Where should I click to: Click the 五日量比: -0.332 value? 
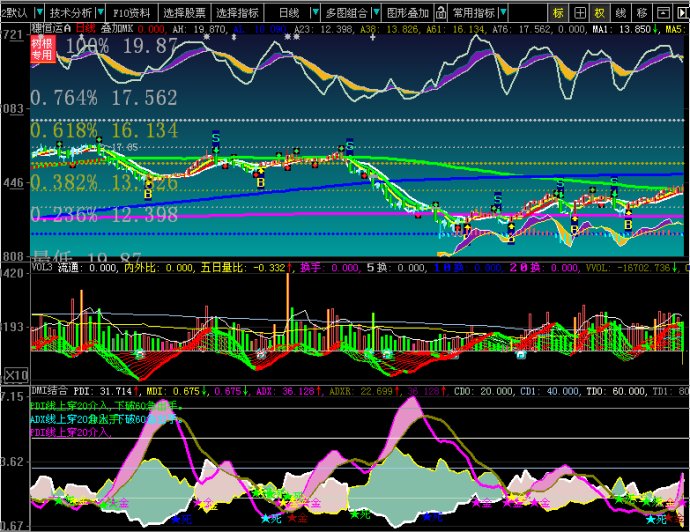[246, 268]
